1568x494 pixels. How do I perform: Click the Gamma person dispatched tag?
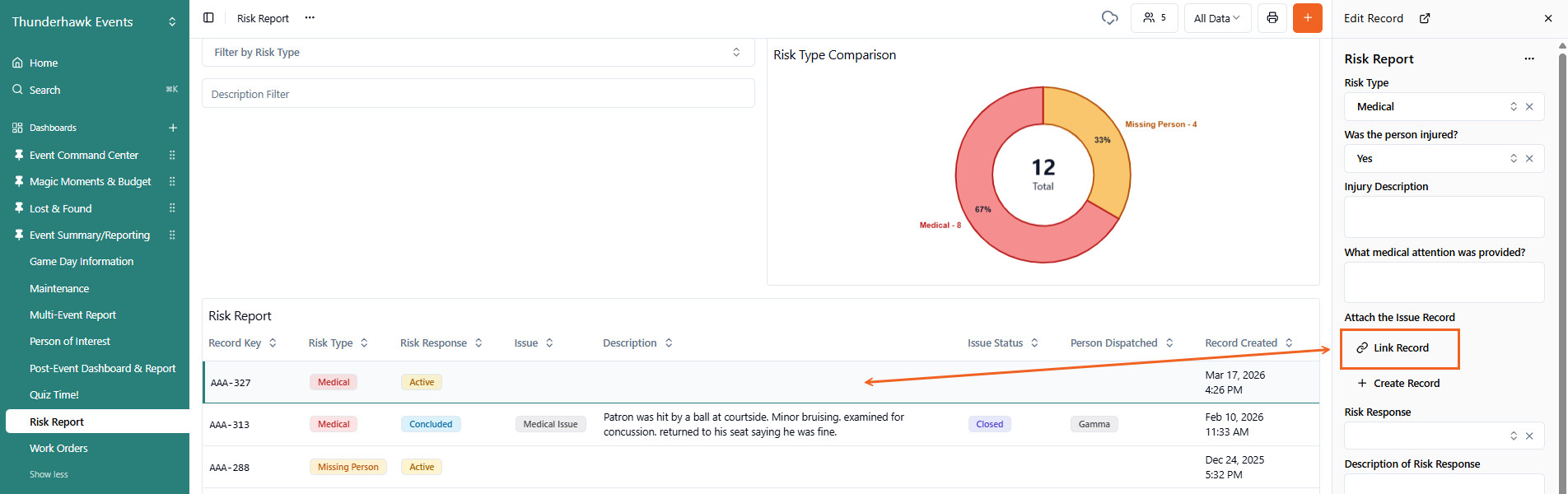click(x=1094, y=425)
